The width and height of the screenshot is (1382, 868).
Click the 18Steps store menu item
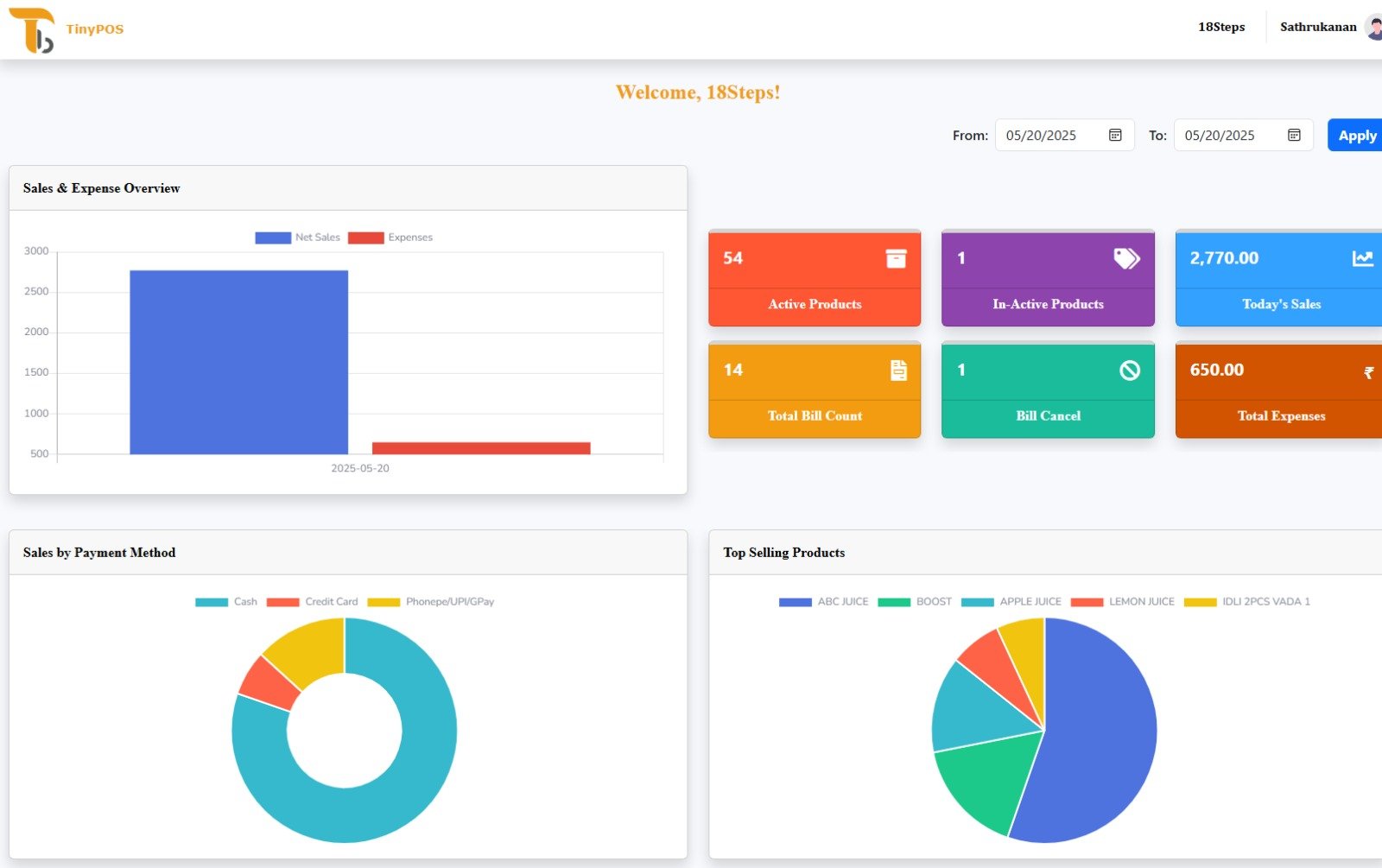pos(1221,28)
